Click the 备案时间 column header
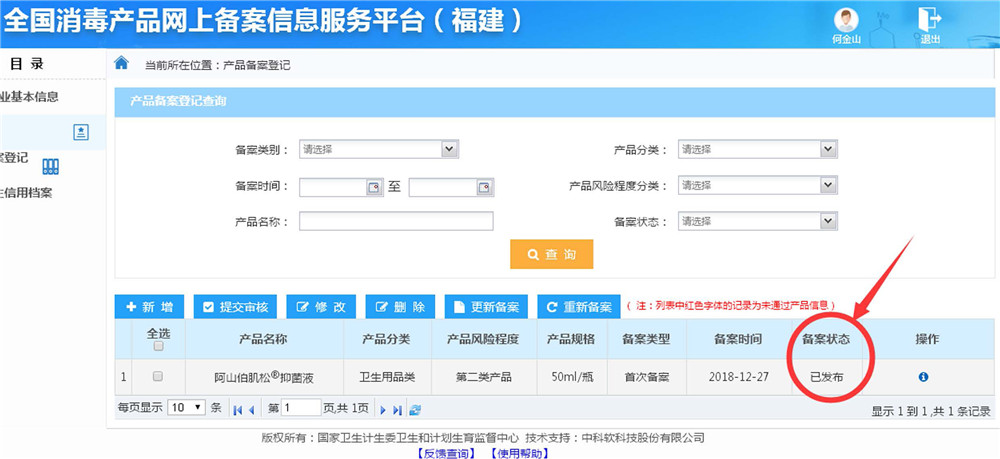1000x459 pixels. [738, 339]
